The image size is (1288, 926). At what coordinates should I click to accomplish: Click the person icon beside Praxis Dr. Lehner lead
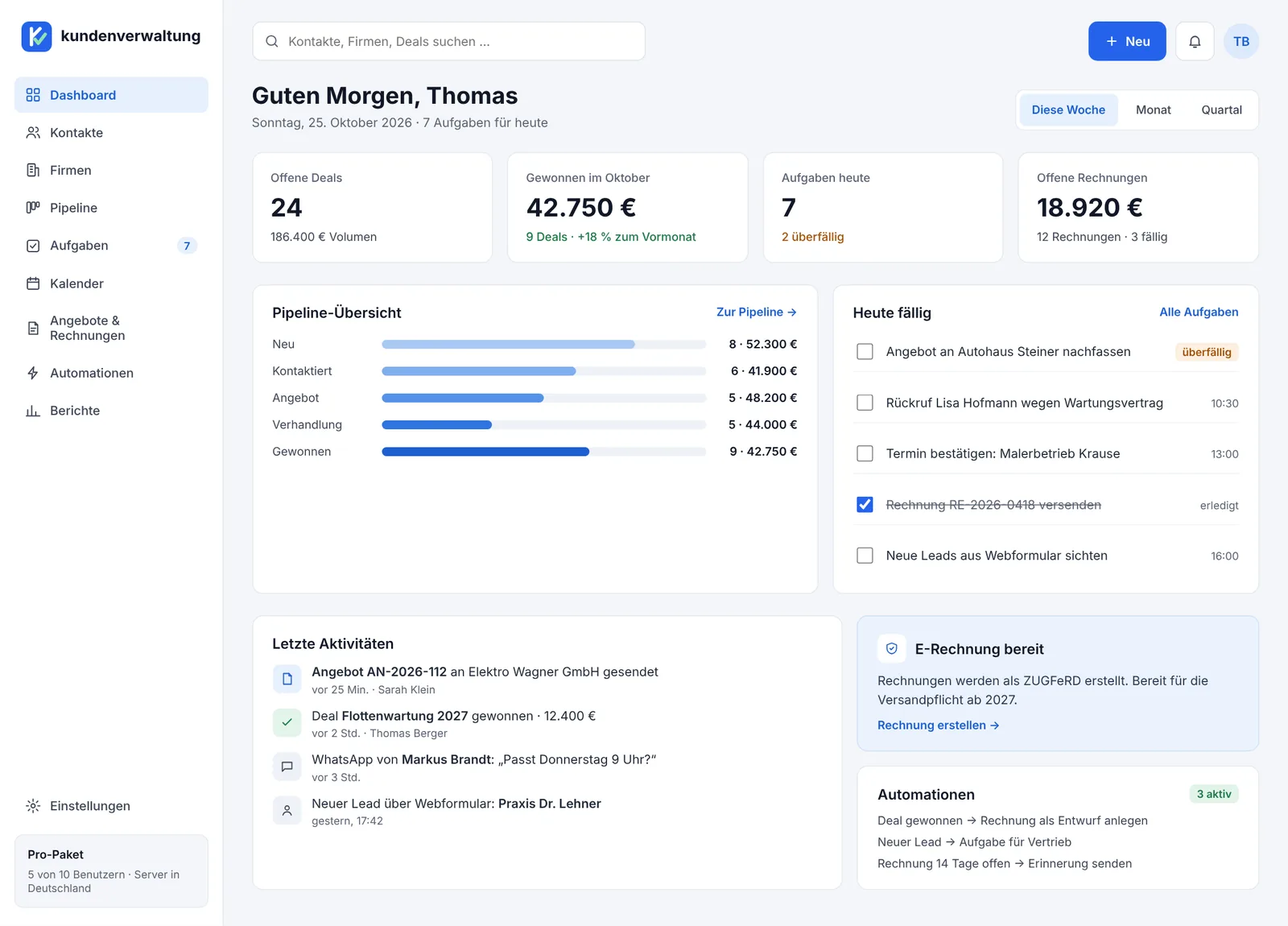tap(287, 811)
